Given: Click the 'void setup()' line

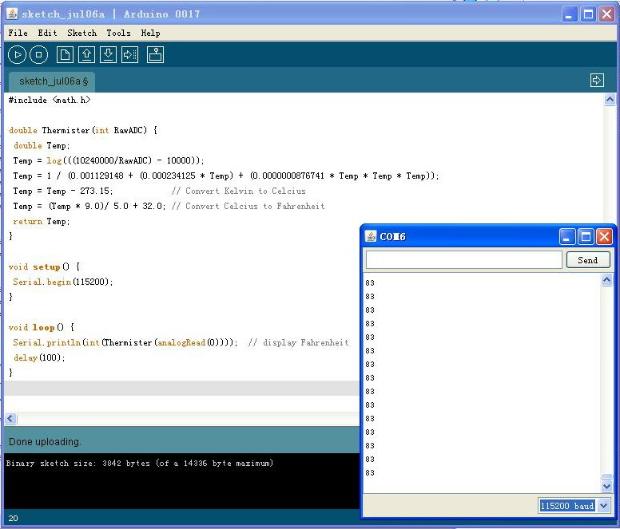Looking at the screenshot, I should point(44,267).
